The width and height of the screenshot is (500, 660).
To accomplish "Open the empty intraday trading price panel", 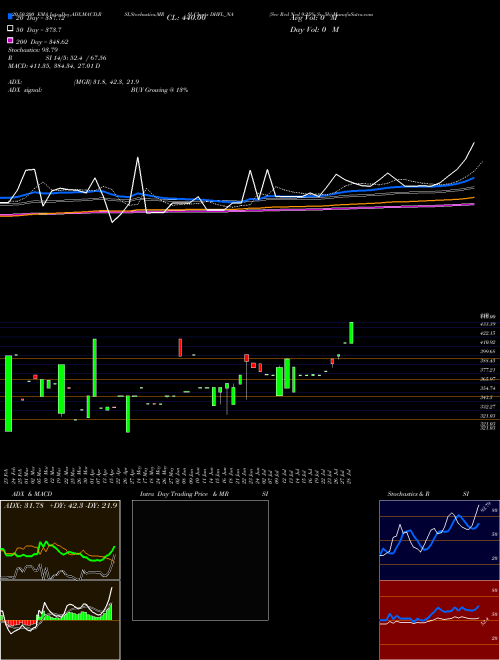I will click(x=200, y=560).
